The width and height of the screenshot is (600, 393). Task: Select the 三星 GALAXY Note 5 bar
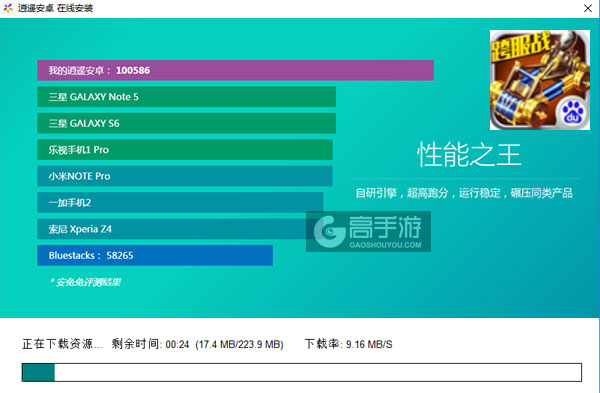tap(186, 97)
